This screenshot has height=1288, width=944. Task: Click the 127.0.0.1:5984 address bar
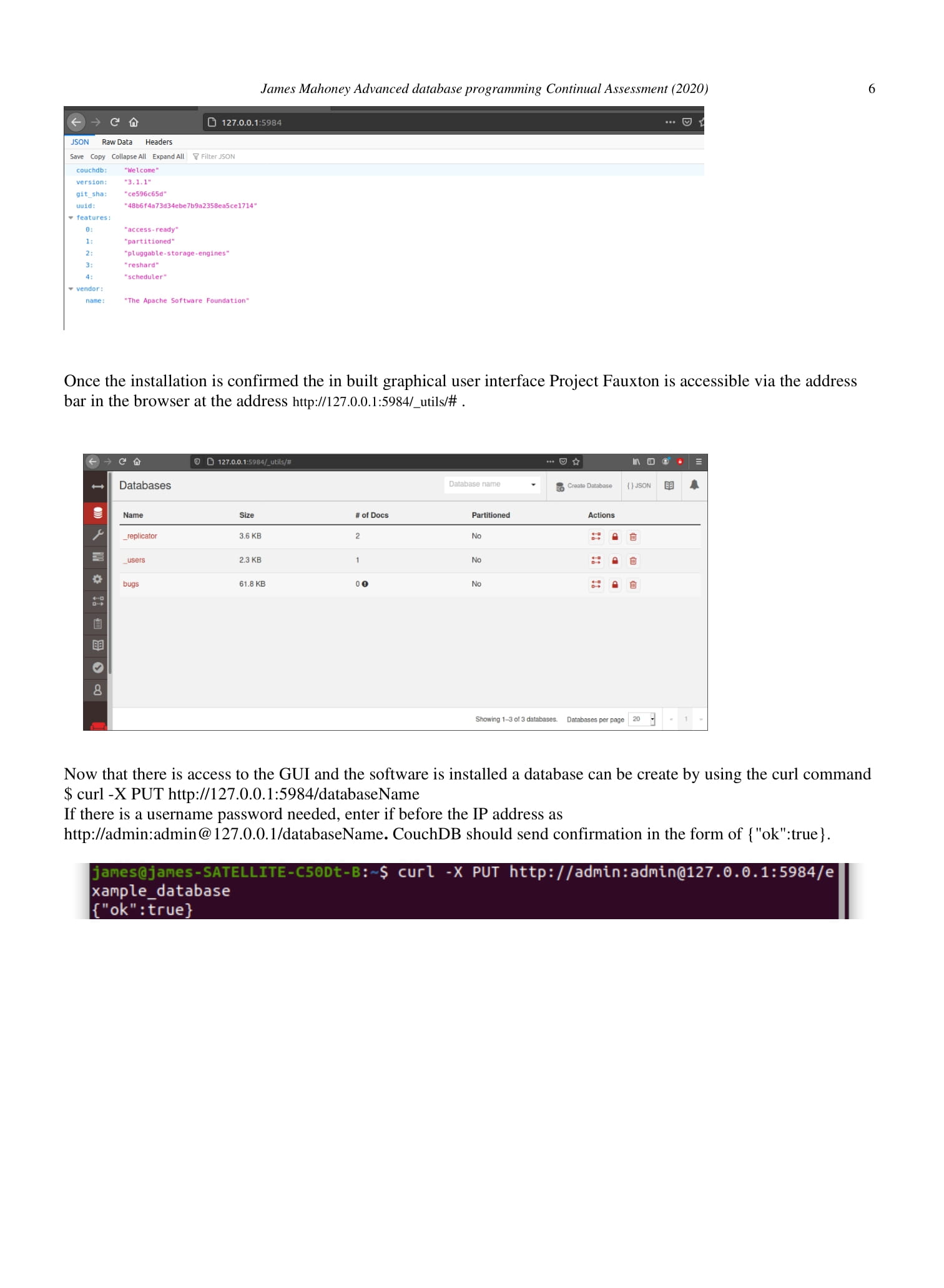[x=431, y=122]
